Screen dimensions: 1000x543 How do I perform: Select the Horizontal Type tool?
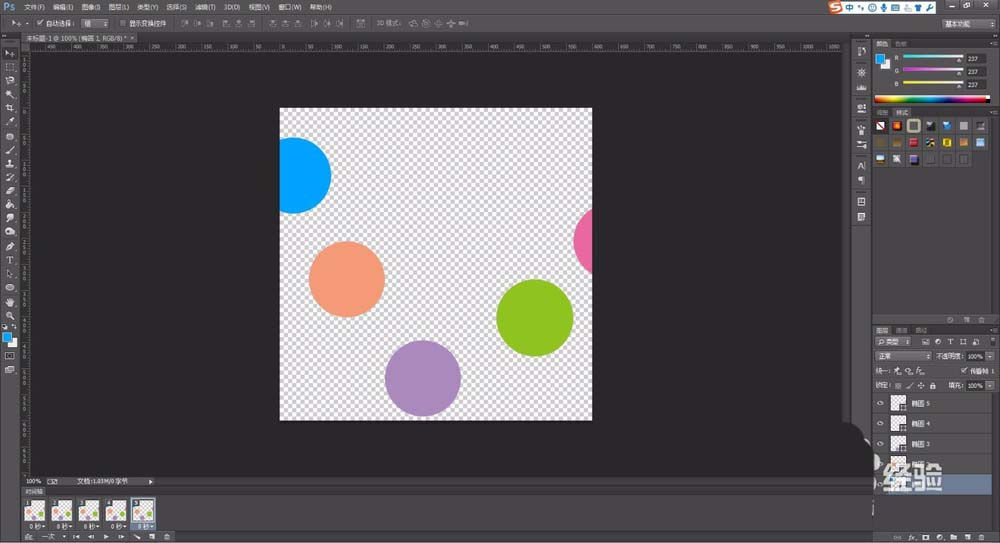10,260
